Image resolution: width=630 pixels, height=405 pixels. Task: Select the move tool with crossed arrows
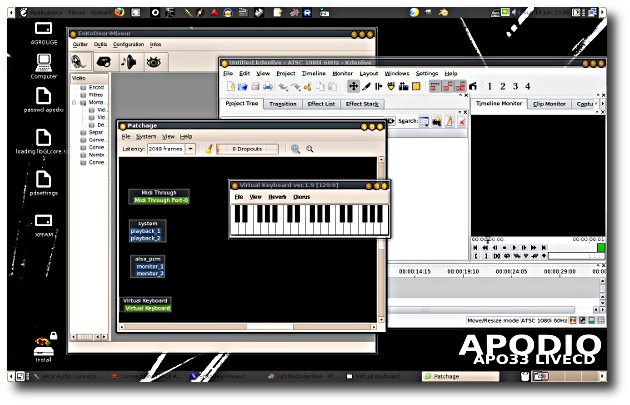pyautogui.click(x=353, y=86)
